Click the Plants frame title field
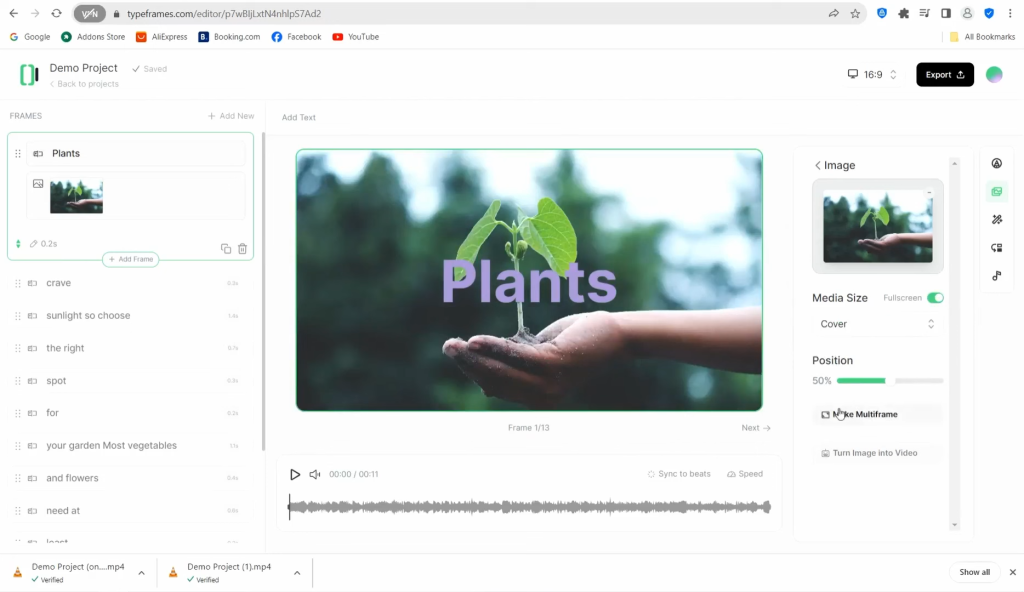This screenshot has width=1024, height=592. (136, 154)
